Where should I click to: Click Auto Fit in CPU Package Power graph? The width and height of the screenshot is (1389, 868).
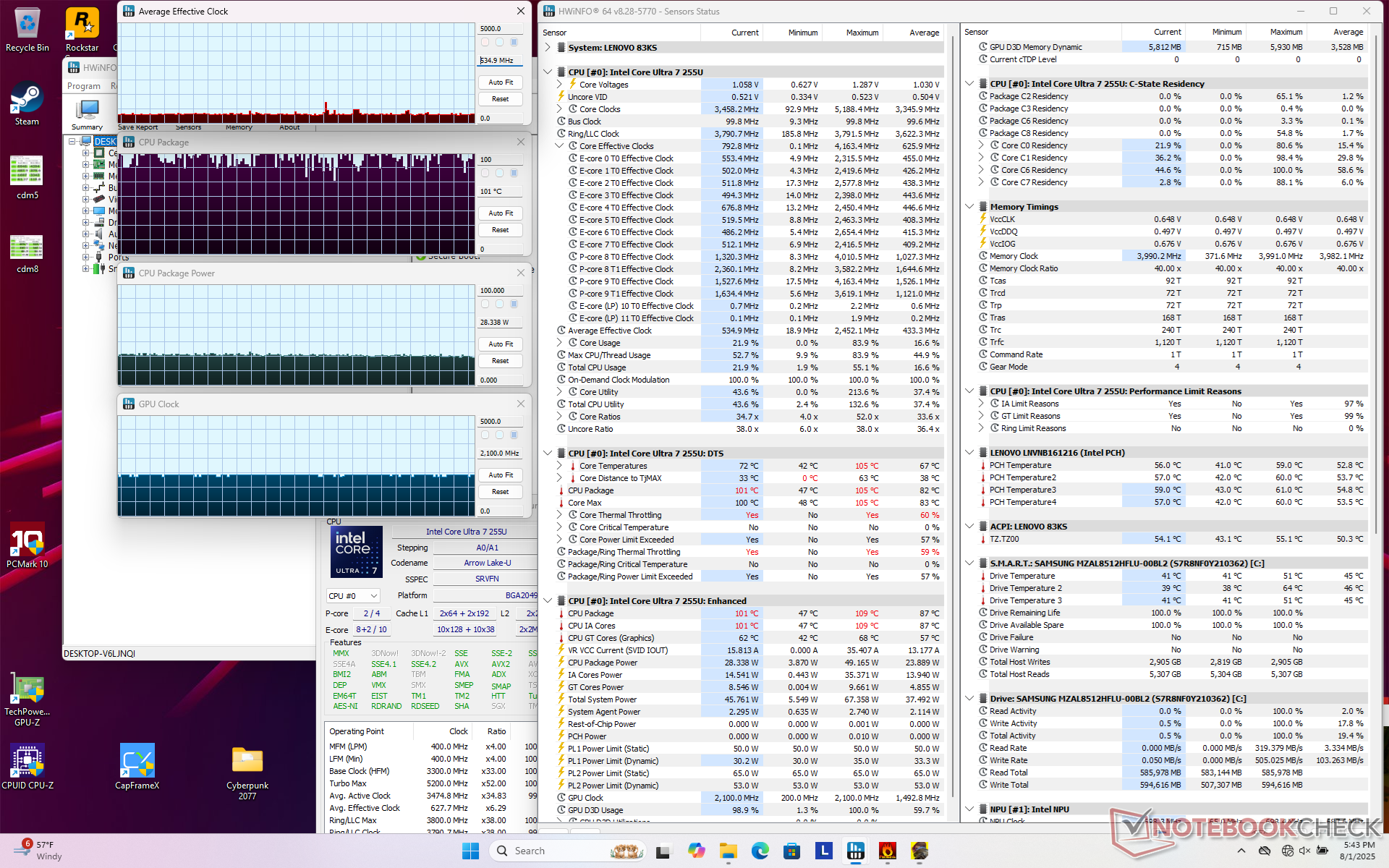pyautogui.click(x=500, y=344)
